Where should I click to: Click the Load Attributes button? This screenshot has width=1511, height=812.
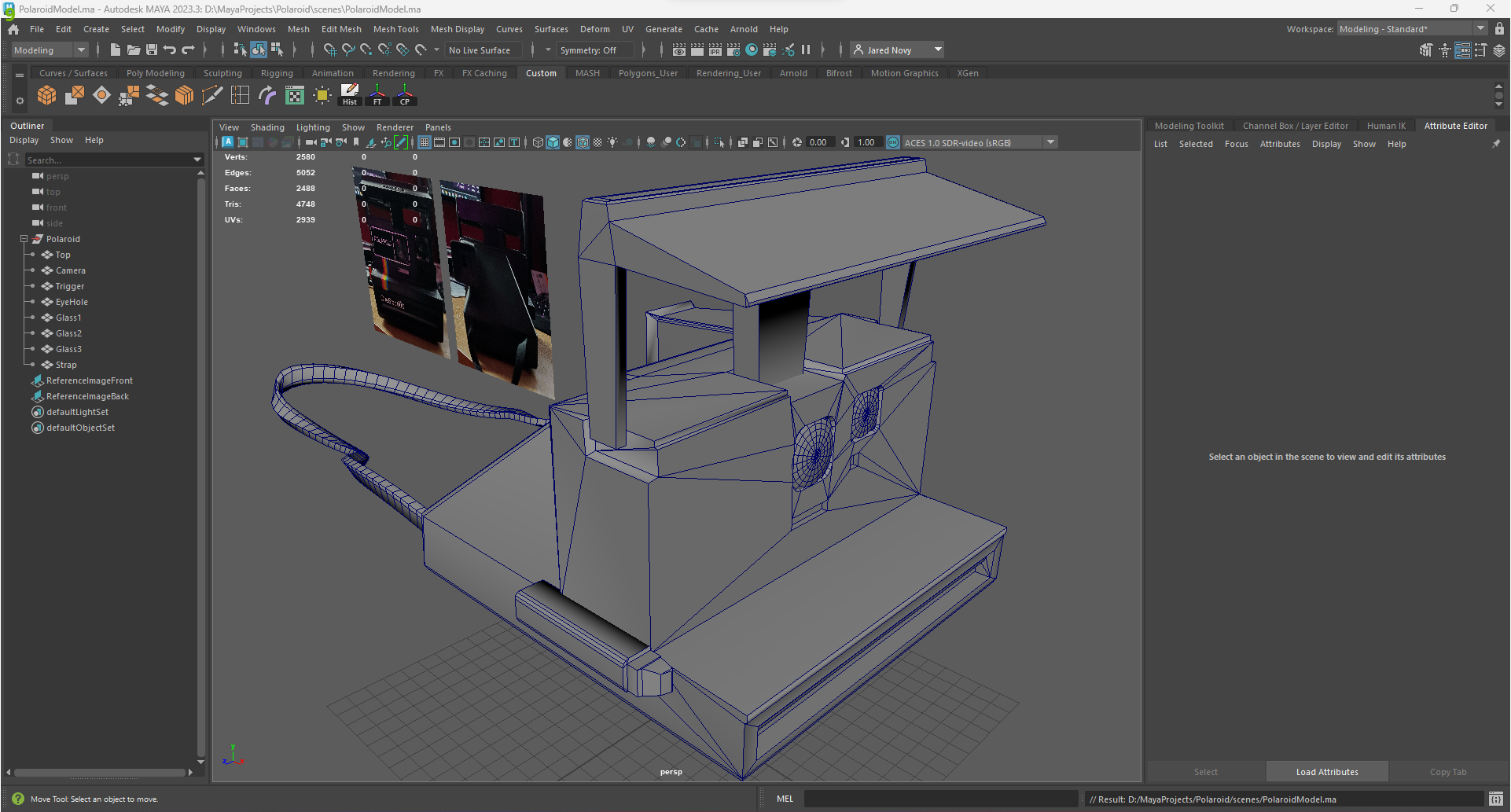[1326, 772]
